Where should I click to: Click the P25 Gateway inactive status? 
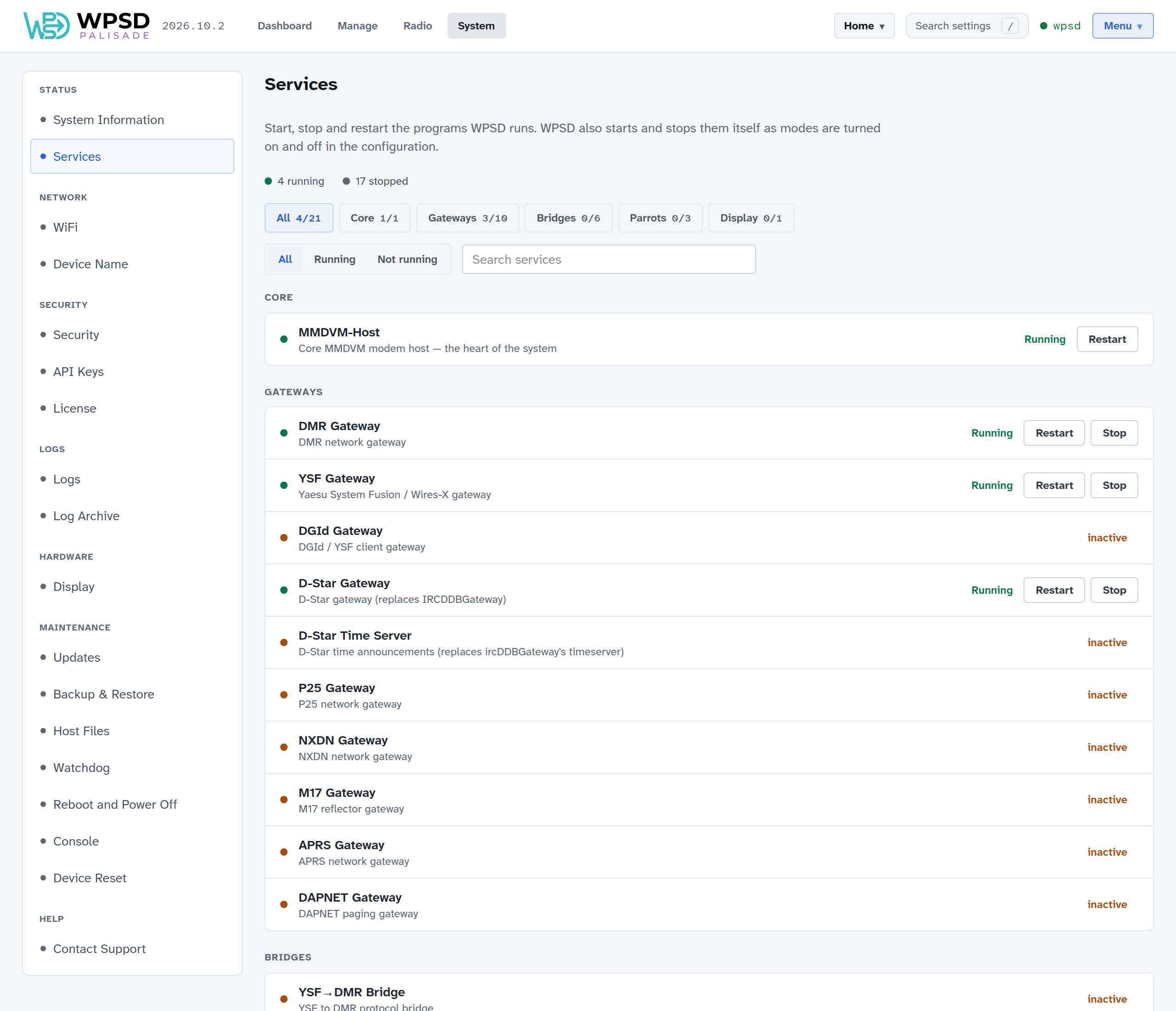click(x=1107, y=695)
